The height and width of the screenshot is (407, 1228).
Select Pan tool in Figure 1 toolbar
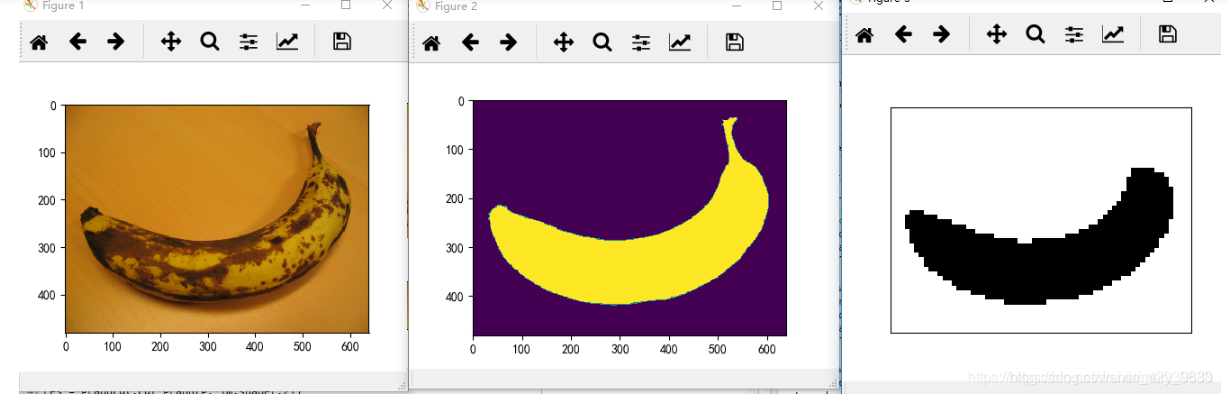point(171,42)
